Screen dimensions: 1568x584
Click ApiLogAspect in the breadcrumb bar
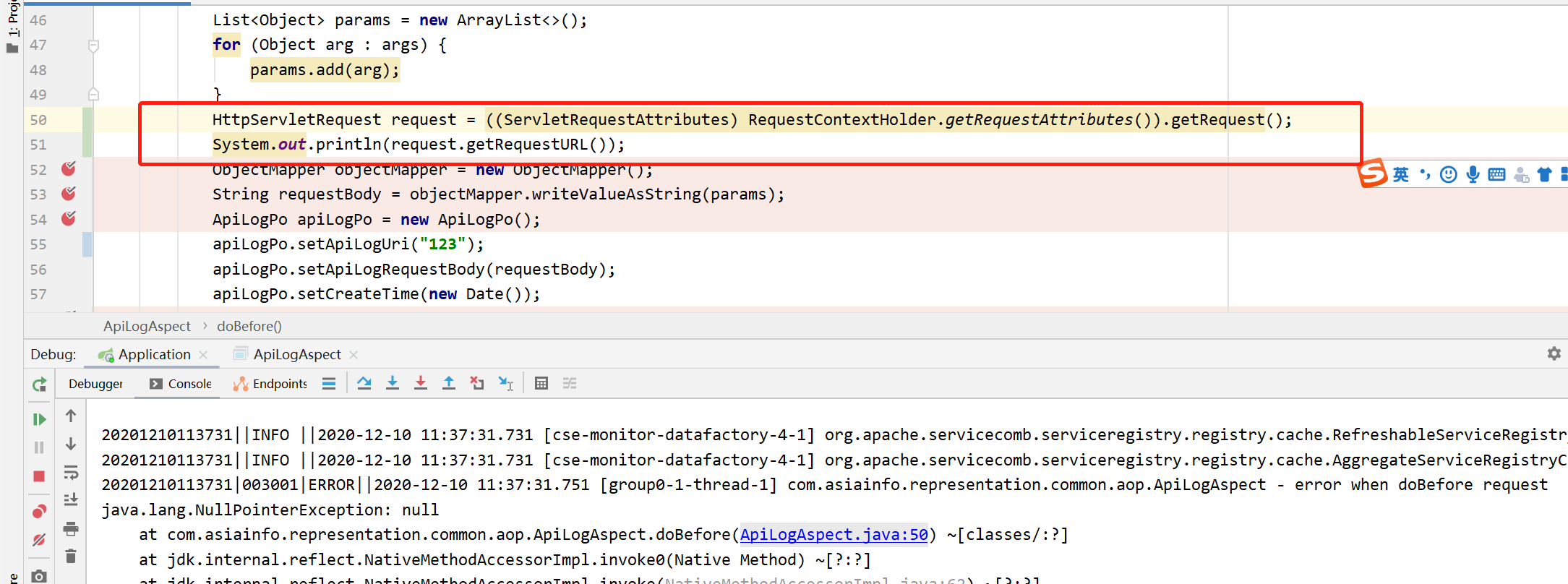(x=147, y=326)
